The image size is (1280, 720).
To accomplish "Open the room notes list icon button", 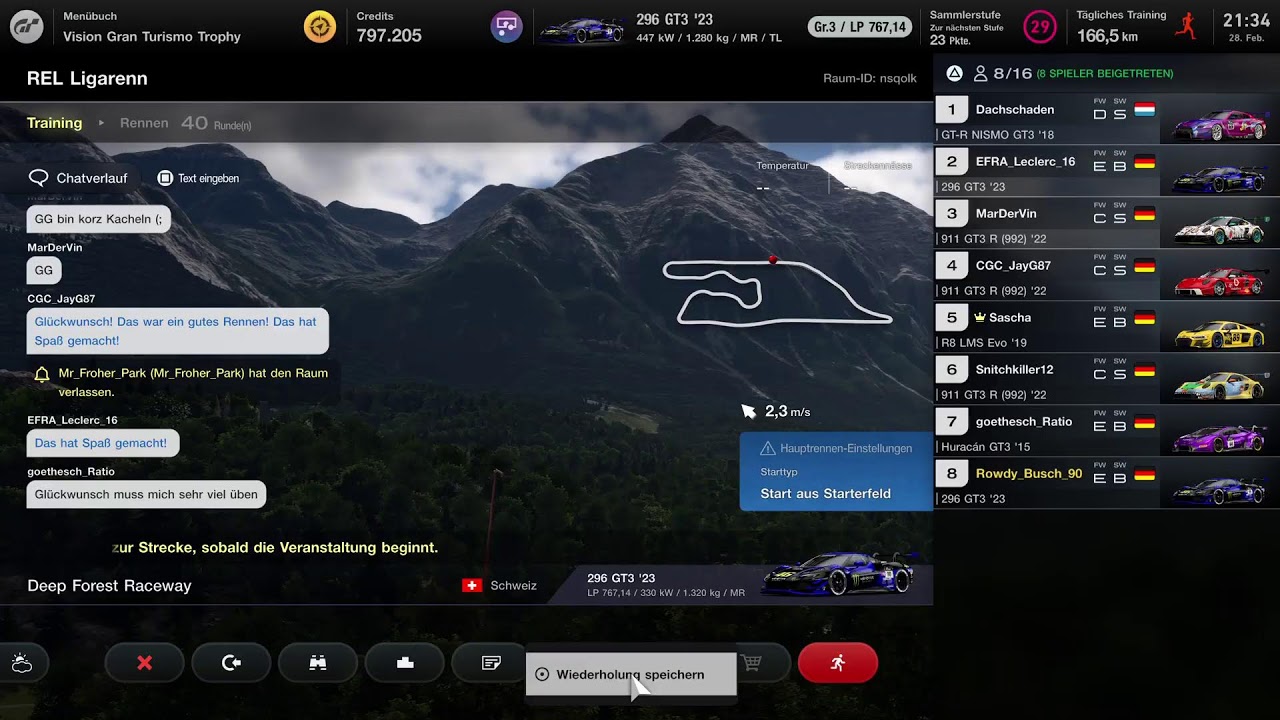I will click(490, 663).
